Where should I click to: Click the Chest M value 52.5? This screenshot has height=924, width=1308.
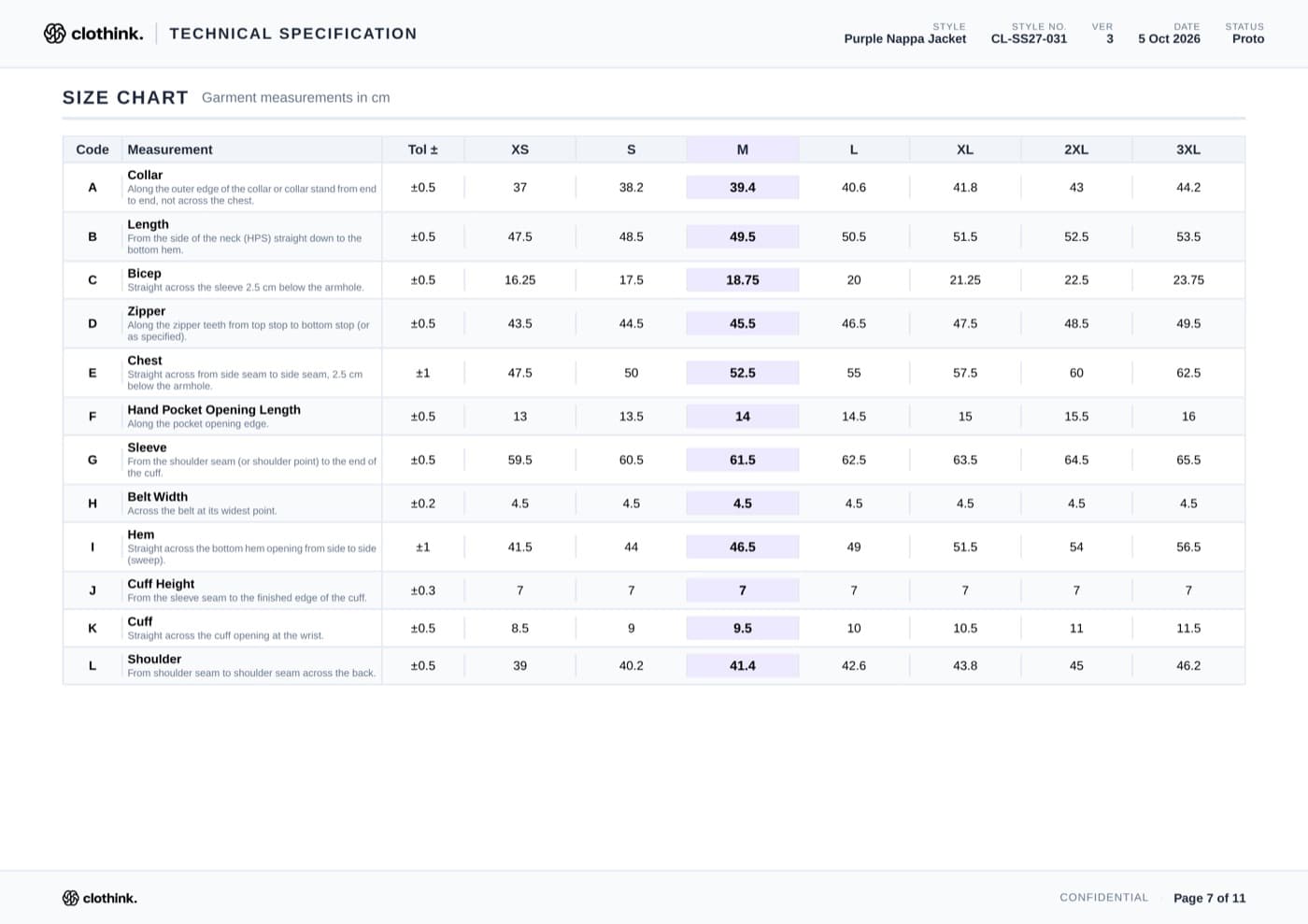(743, 373)
